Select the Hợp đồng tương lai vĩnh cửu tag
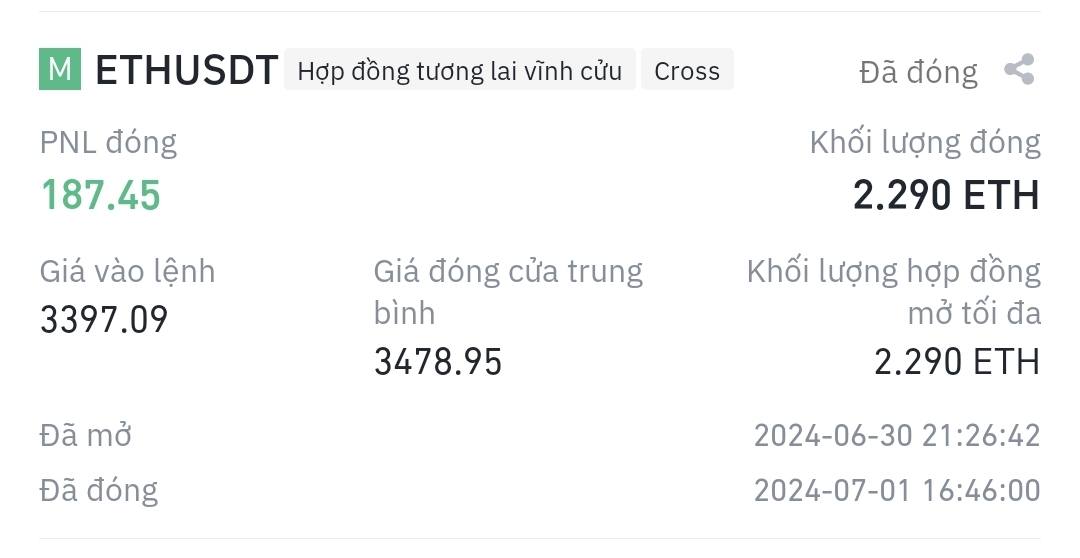The image size is (1080, 558). pos(459,70)
